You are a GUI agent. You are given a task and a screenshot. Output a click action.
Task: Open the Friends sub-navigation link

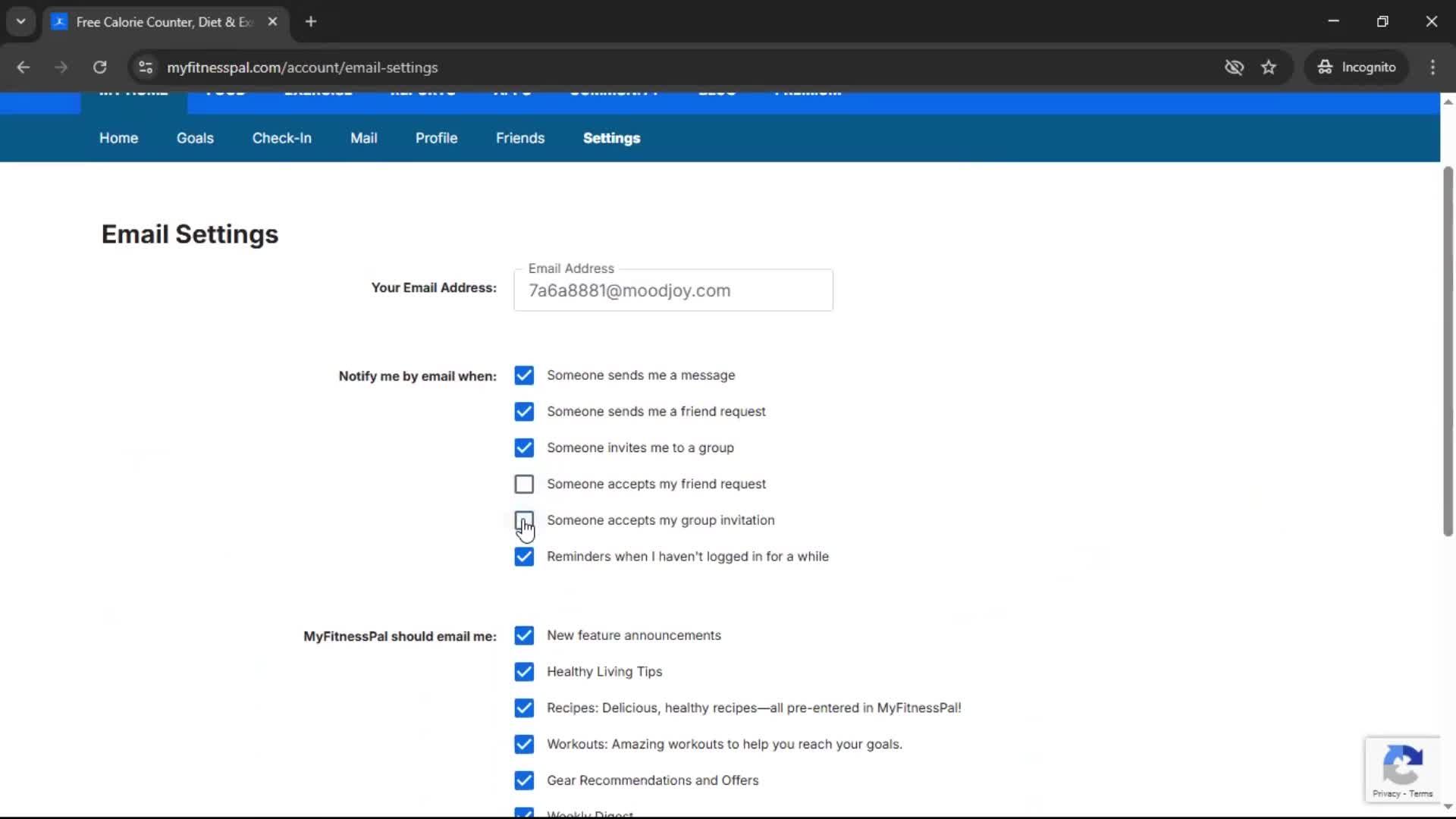click(520, 138)
